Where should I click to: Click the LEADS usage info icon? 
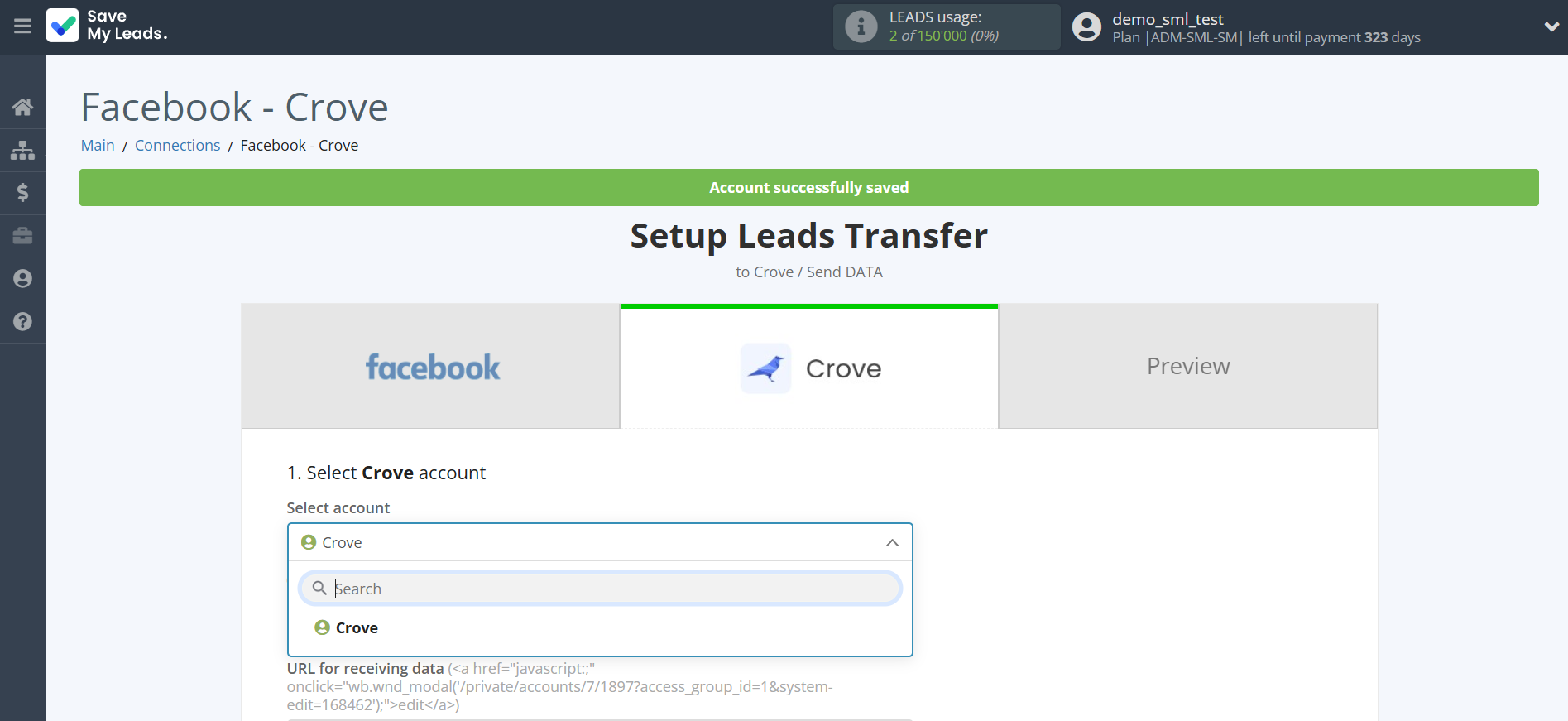tap(861, 26)
